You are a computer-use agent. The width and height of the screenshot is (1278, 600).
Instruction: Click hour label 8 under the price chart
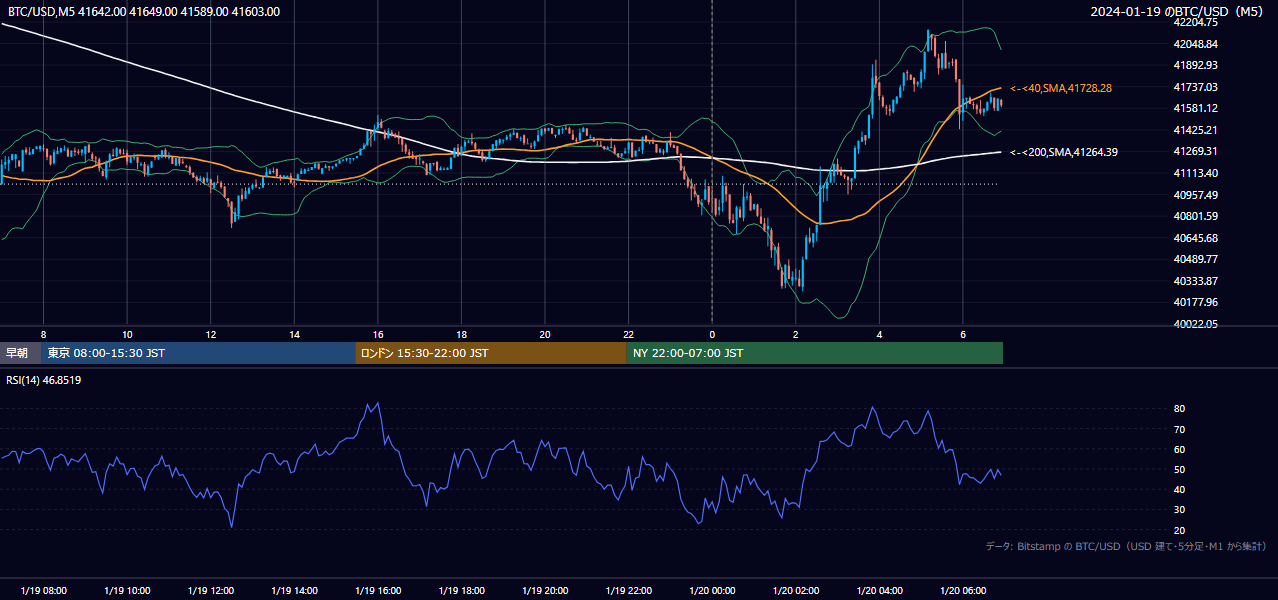(x=43, y=334)
